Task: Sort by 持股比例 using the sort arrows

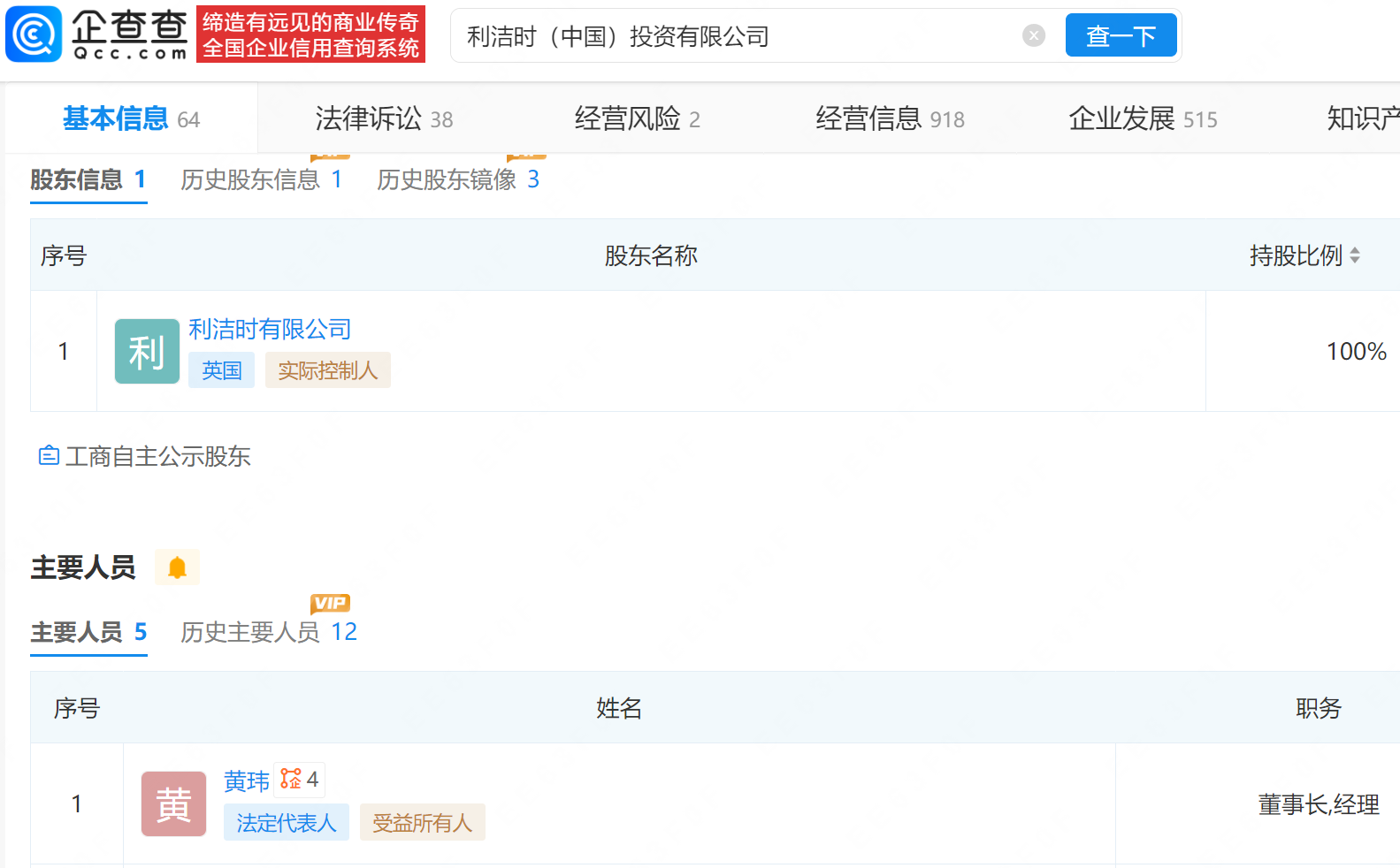Action: click(1355, 256)
